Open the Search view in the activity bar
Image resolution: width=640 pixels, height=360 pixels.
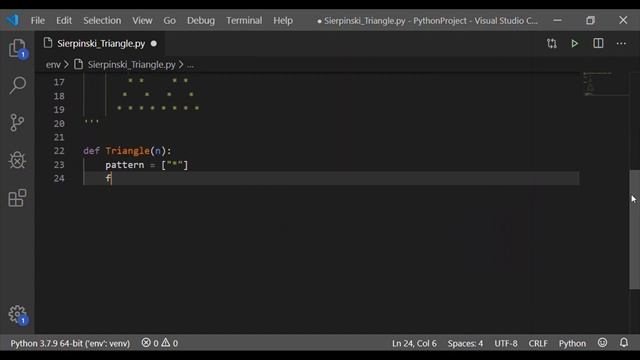17,85
